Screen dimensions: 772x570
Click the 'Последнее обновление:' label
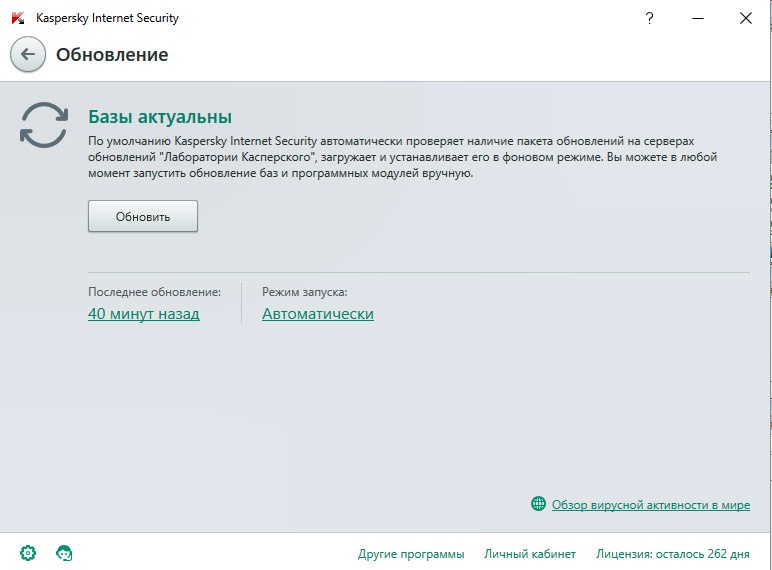click(x=155, y=292)
